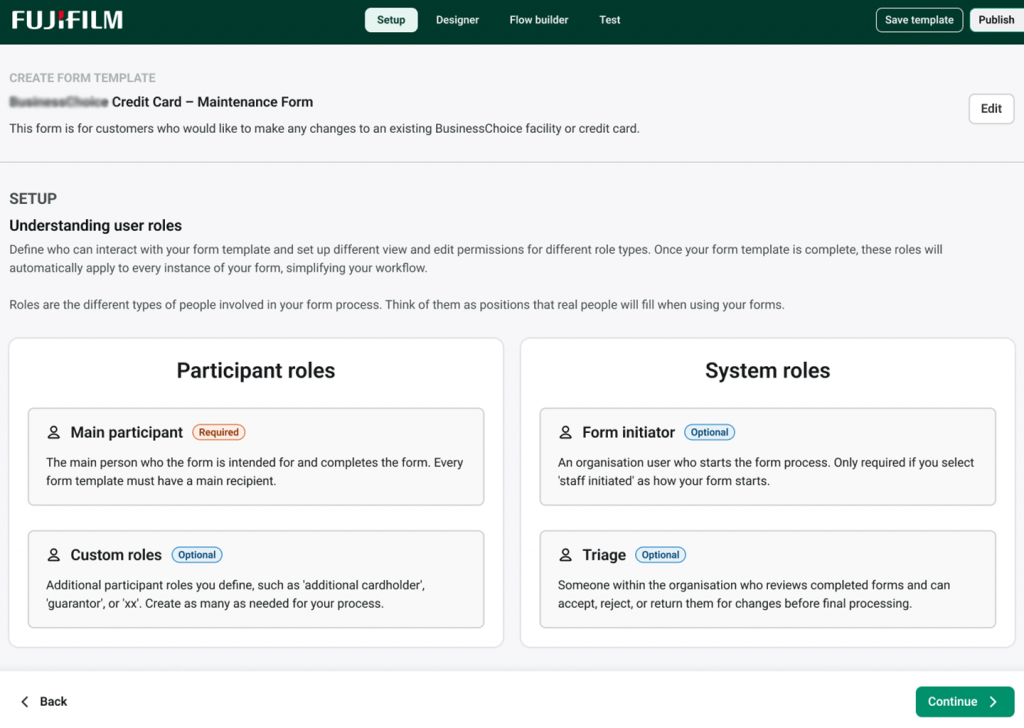Switch to the Designer tab
The width and height of the screenshot is (1024, 728).
[457, 19]
